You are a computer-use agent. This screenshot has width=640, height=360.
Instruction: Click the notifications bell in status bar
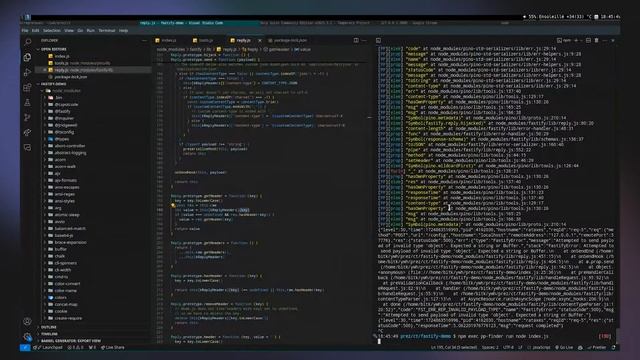point(613,348)
